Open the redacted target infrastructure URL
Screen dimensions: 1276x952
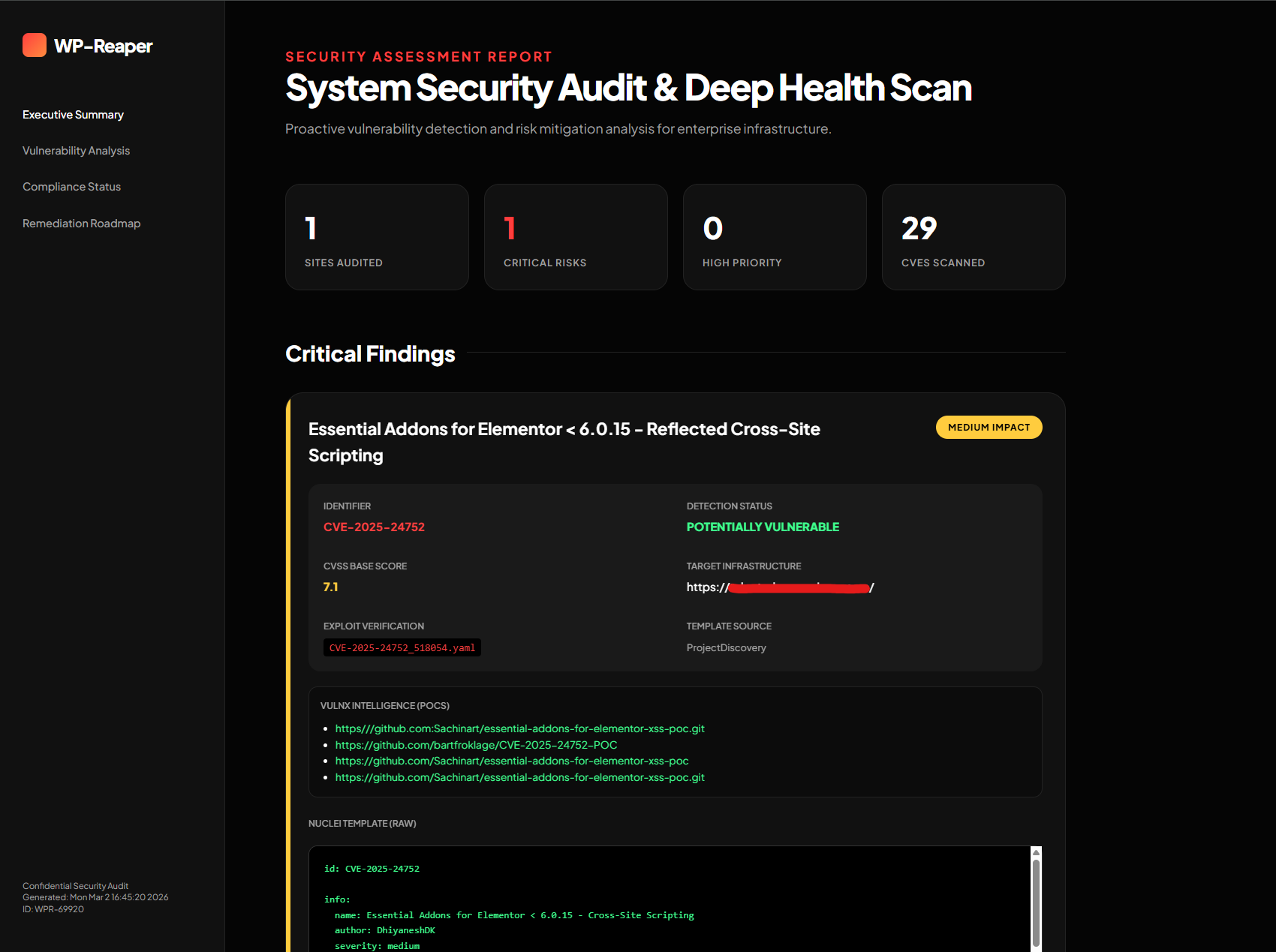click(780, 587)
